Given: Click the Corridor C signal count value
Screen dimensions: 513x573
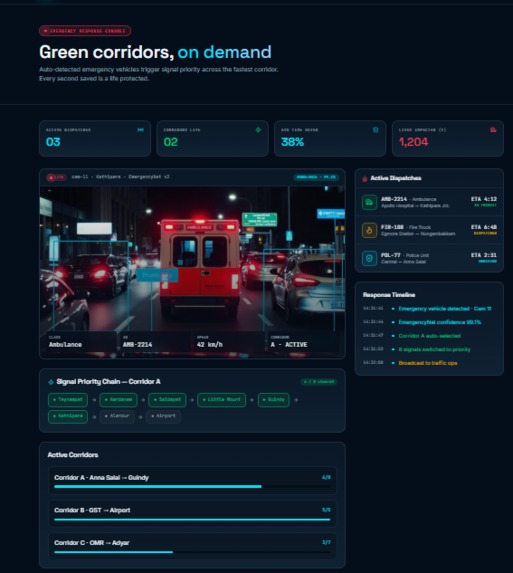Looking at the screenshot, I should [326, 542].
